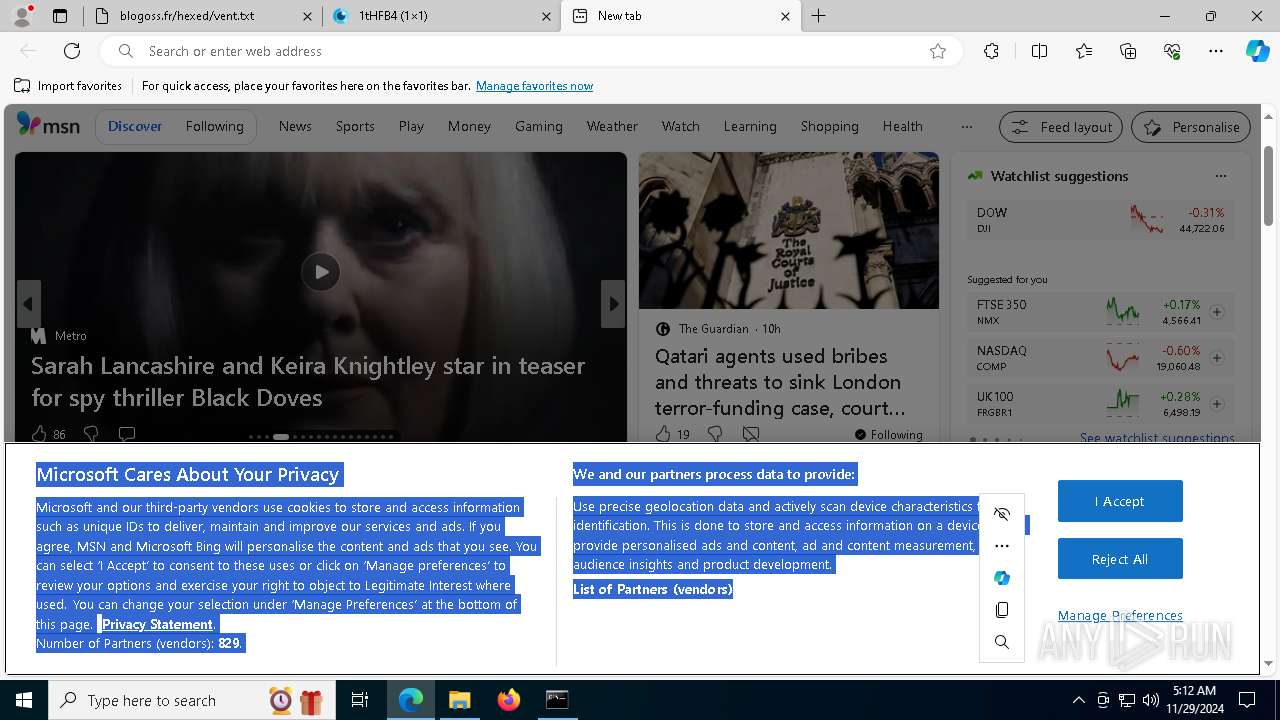Switch to the 1tHFB4 tab

pyautogui.click(x=440, y=16)
